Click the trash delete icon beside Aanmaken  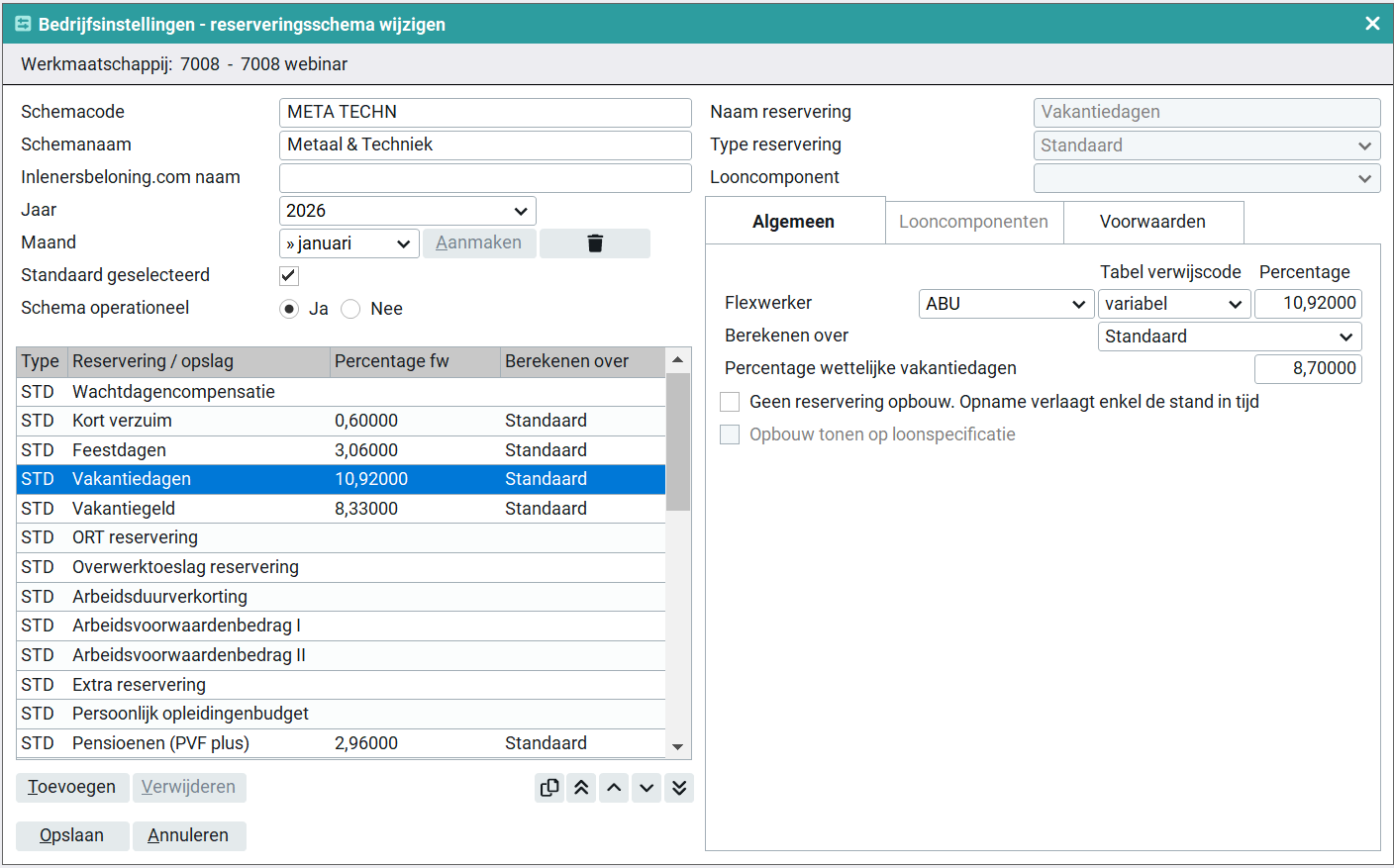point(595,243)
